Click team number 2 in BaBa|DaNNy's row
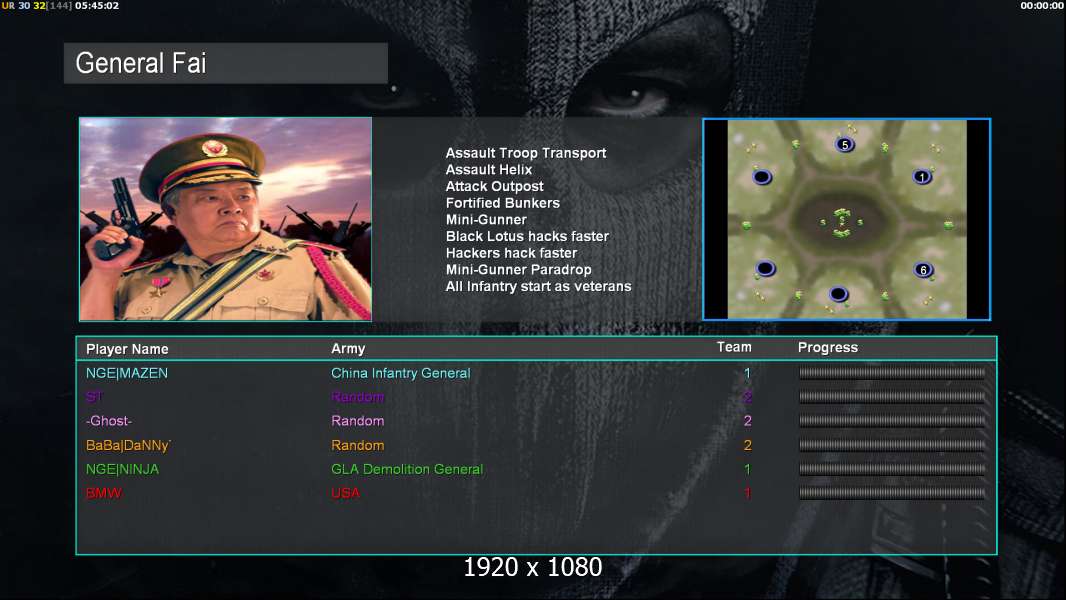 pyautogui.click(x=747, y=446)
